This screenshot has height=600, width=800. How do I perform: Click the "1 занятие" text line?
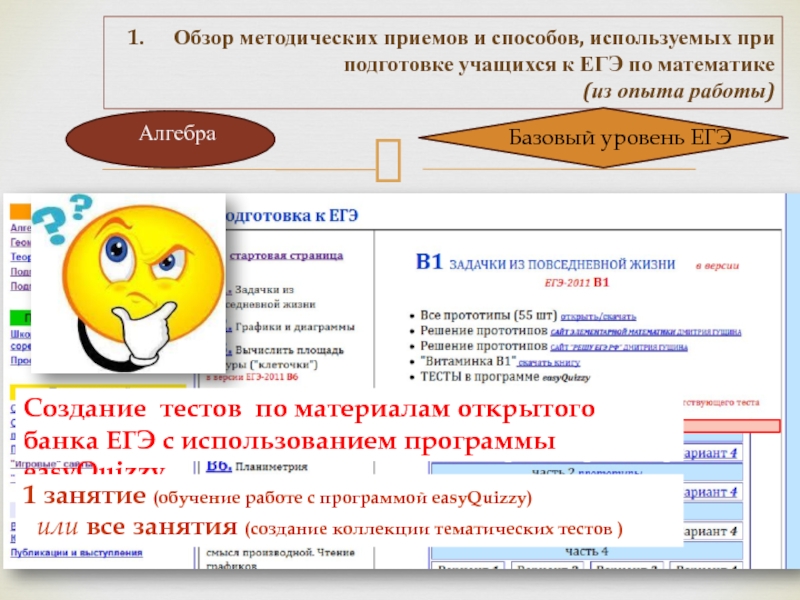click(277, 496)
